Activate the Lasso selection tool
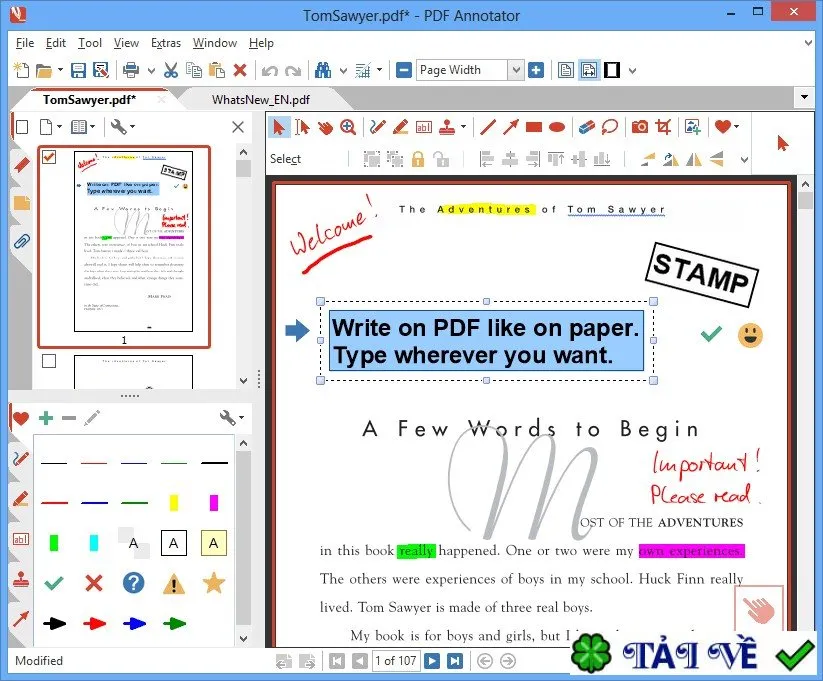This screenshot has width=823, height=681. [x=609, y=127]
